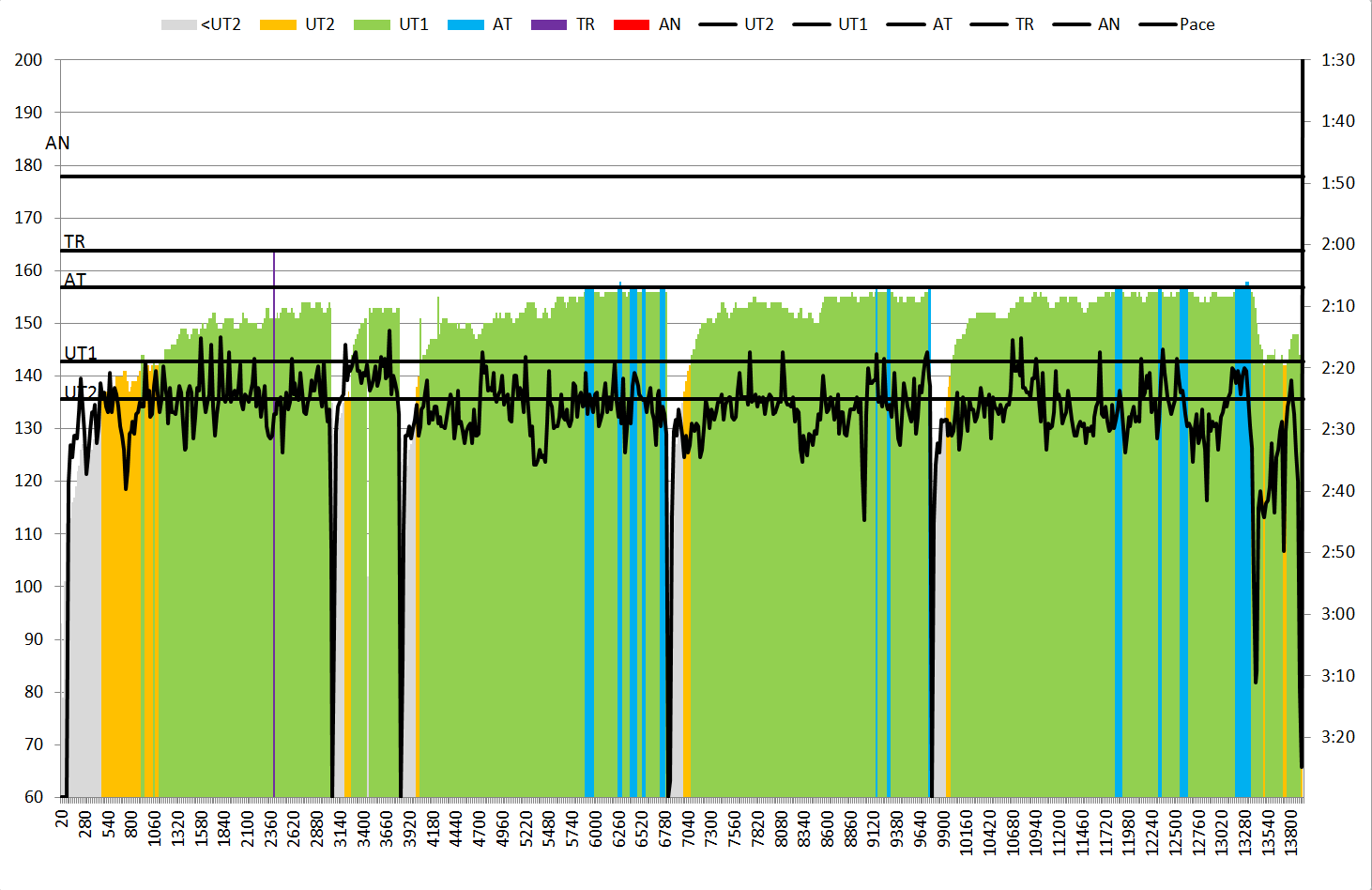Select the 1:30 label on the pace axis

[x=1337, y=59]
